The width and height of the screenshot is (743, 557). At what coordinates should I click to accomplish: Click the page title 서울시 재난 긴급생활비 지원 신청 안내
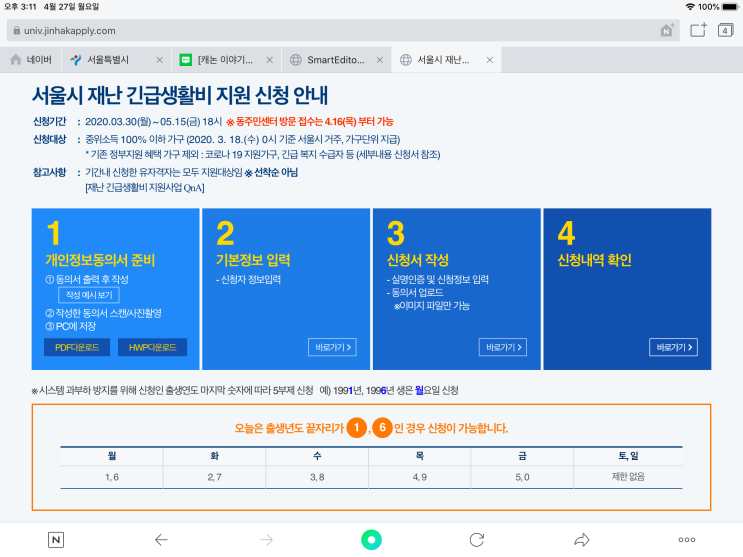(x=180, y=95)
